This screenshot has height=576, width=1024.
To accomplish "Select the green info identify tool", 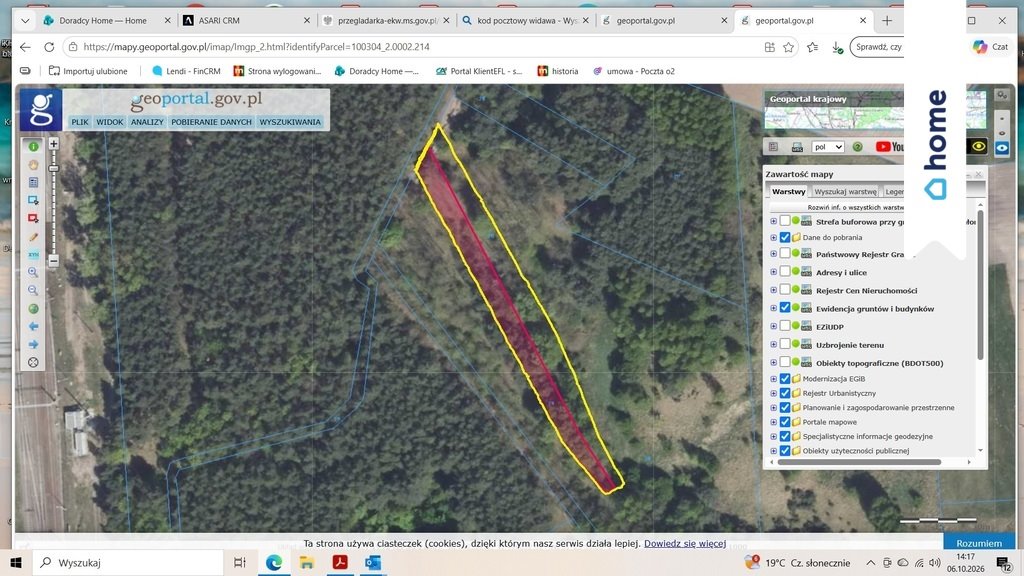I will tap(33, 146).
